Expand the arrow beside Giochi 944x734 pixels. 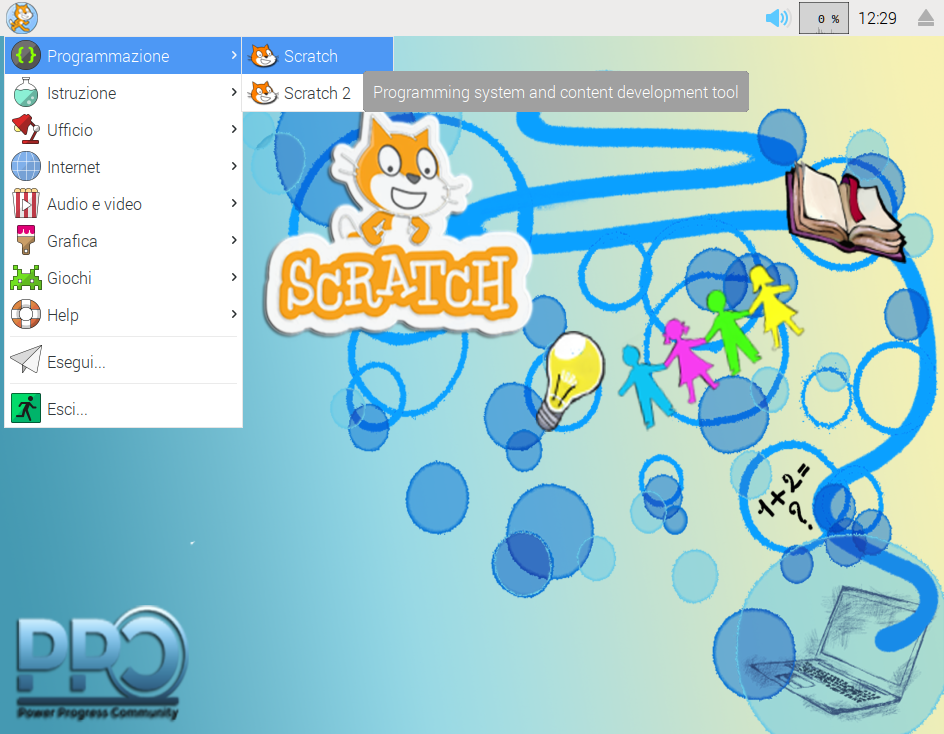(x=234, y=277)
